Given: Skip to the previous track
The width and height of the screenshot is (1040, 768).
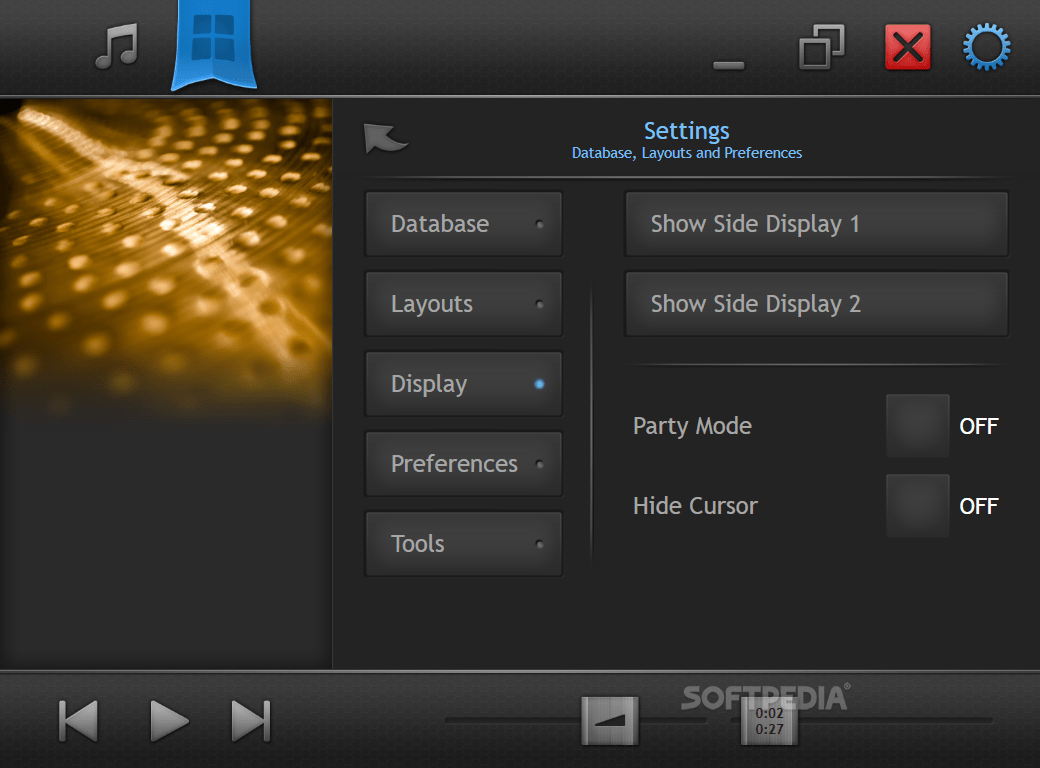Looking at the screenshot, I should (x=78, y=721).
